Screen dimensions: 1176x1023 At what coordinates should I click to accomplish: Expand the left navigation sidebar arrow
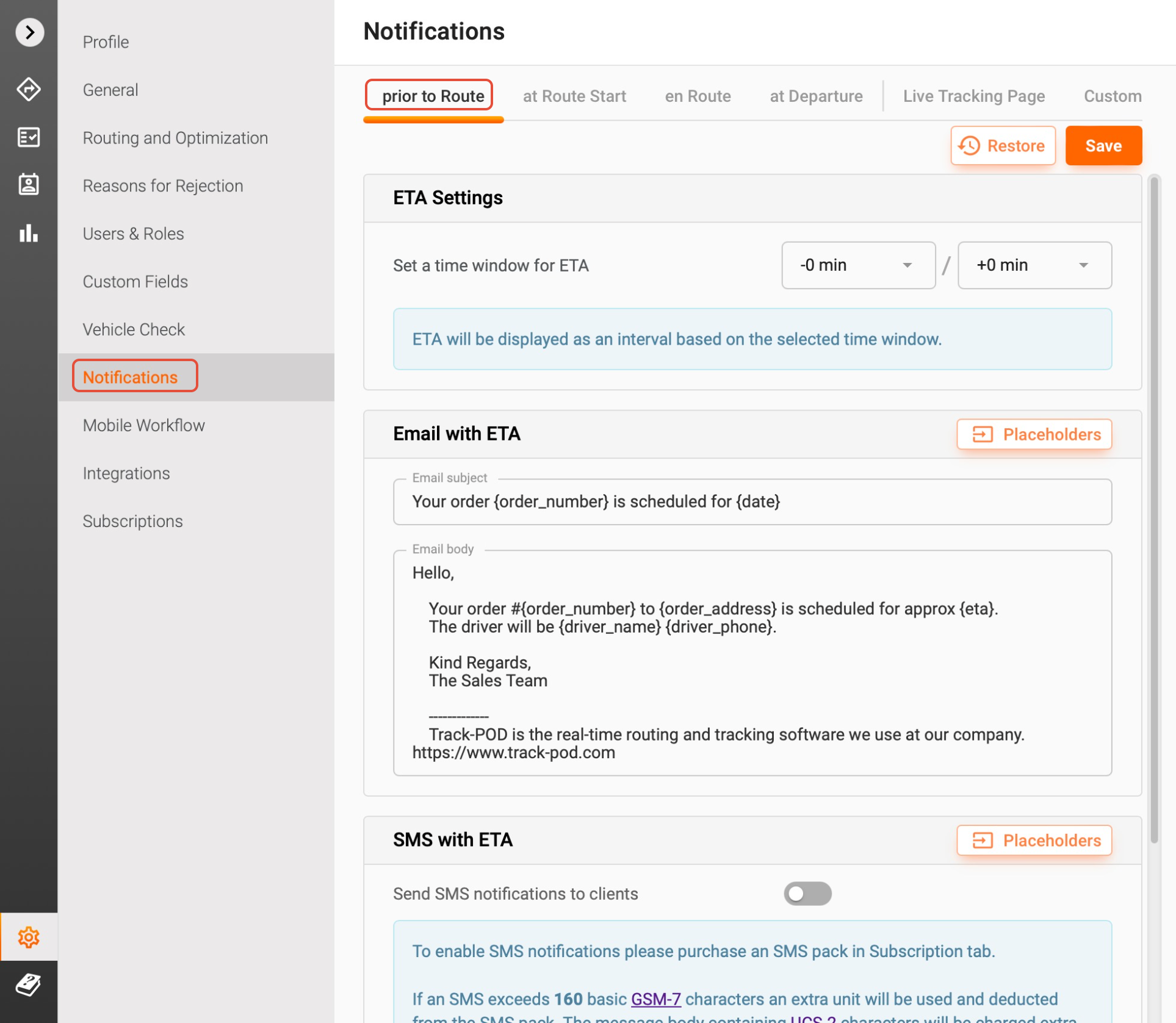coord(29,32)
